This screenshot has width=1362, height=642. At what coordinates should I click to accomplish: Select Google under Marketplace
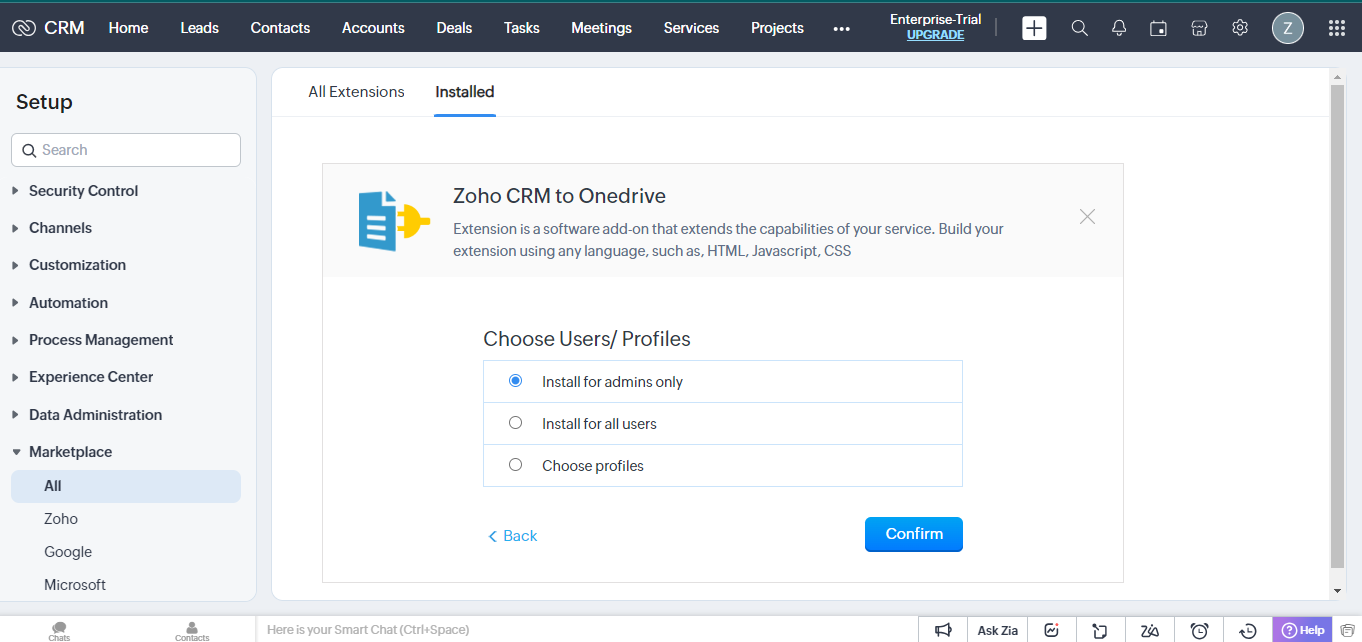(x=68, y=552)
